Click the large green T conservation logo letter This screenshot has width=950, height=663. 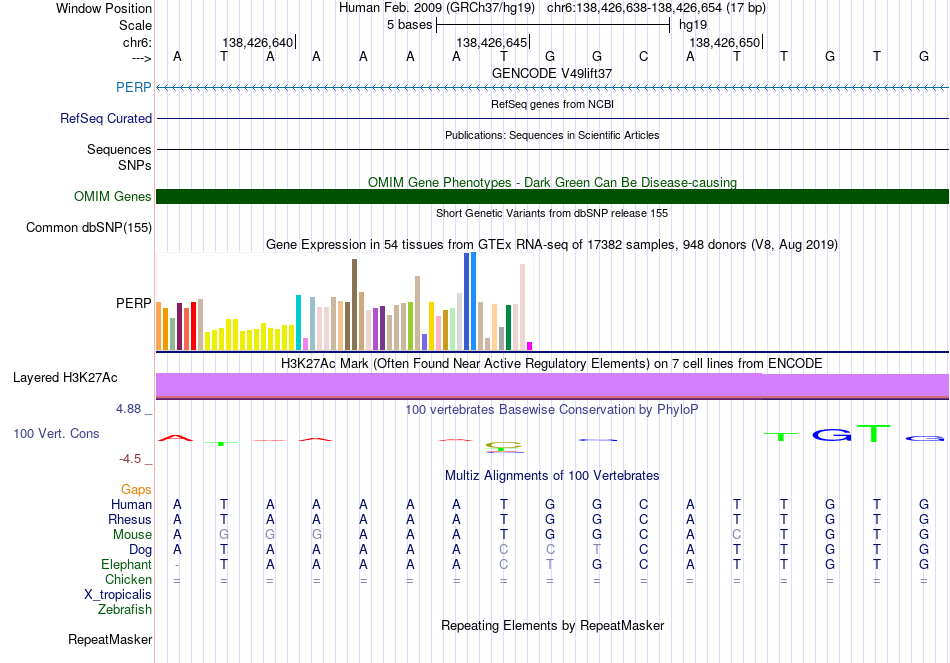point(874,433)
